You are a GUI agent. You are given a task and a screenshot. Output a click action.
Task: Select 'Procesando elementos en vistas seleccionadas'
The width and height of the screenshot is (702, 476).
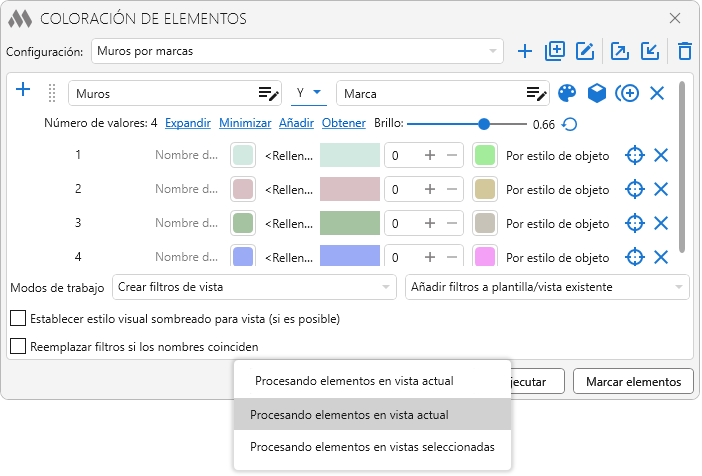(x=372, y=447)
